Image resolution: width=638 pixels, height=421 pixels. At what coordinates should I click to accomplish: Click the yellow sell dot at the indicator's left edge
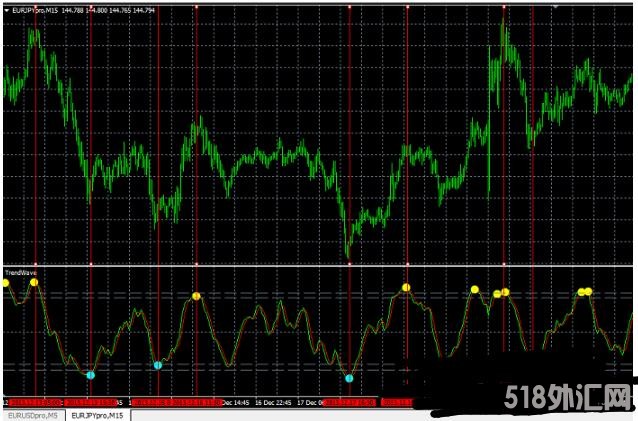5,283
